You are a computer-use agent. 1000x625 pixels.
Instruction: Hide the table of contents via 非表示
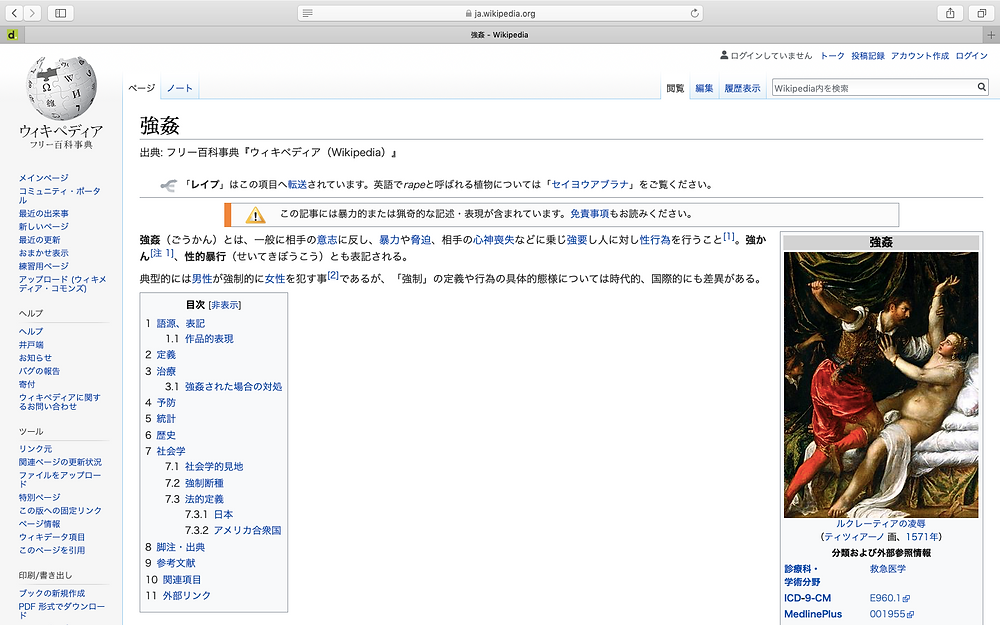click(x=225, y=305)
